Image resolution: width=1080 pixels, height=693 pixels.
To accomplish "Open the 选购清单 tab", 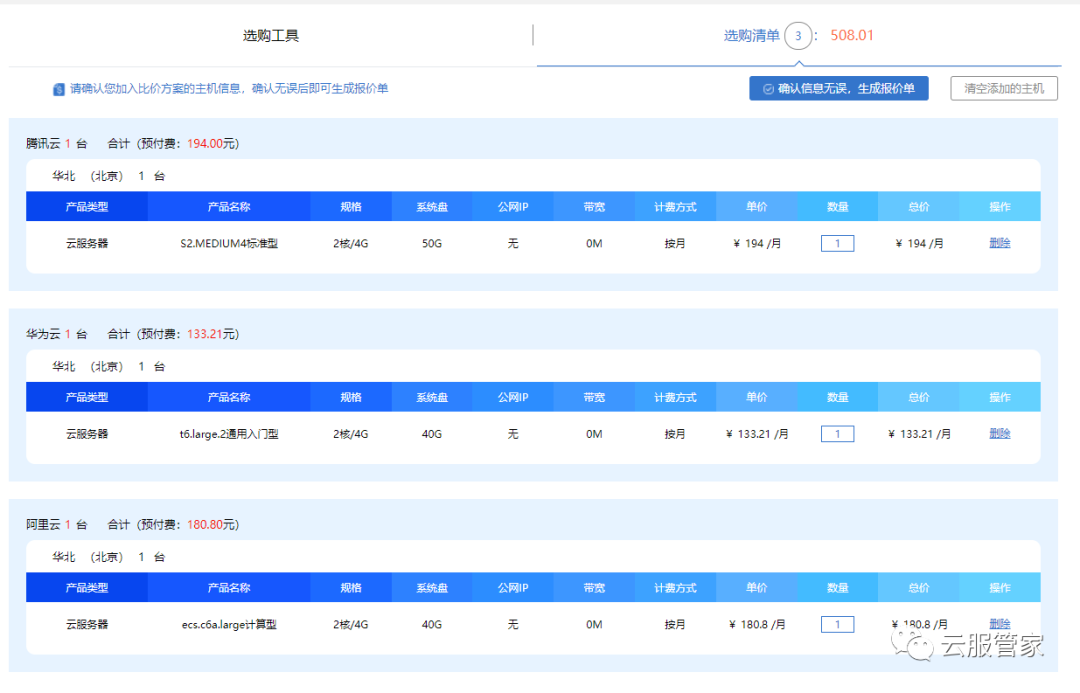I will point(751,36).
